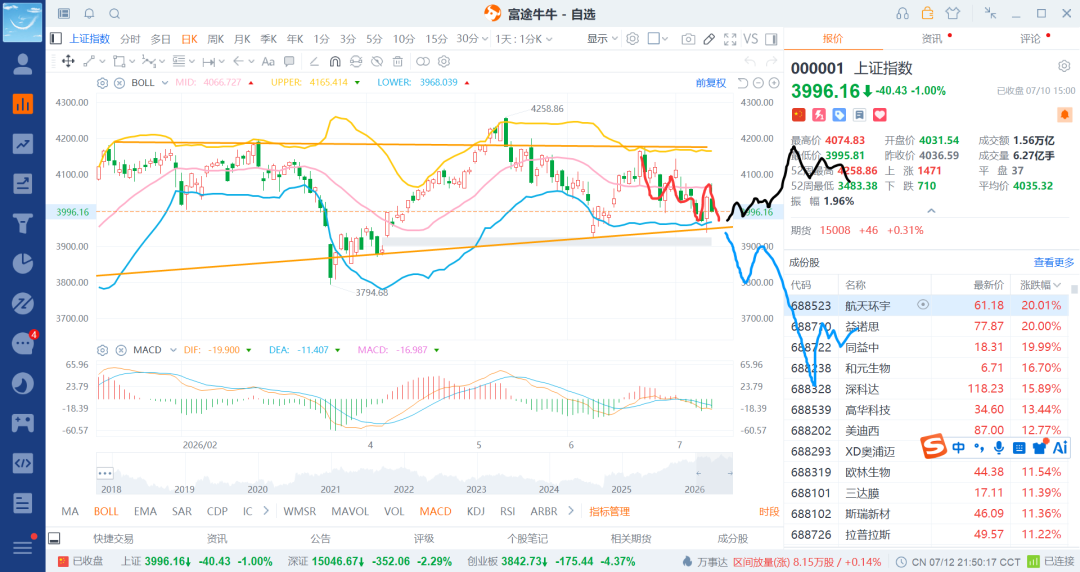This screenshot has width=1080, height=572.
Task: Expand the MACD indicator dropdown arrow
Action: [x=172, y=350]
